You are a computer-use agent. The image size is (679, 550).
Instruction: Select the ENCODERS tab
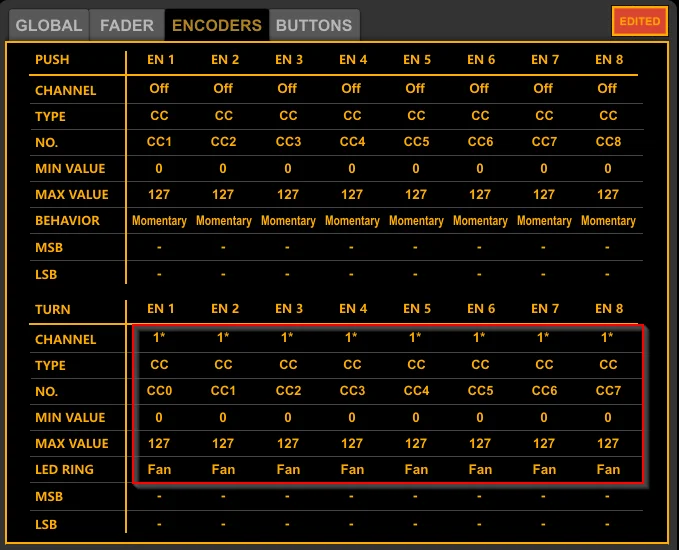pyautogui.click(x=217, y=25)
